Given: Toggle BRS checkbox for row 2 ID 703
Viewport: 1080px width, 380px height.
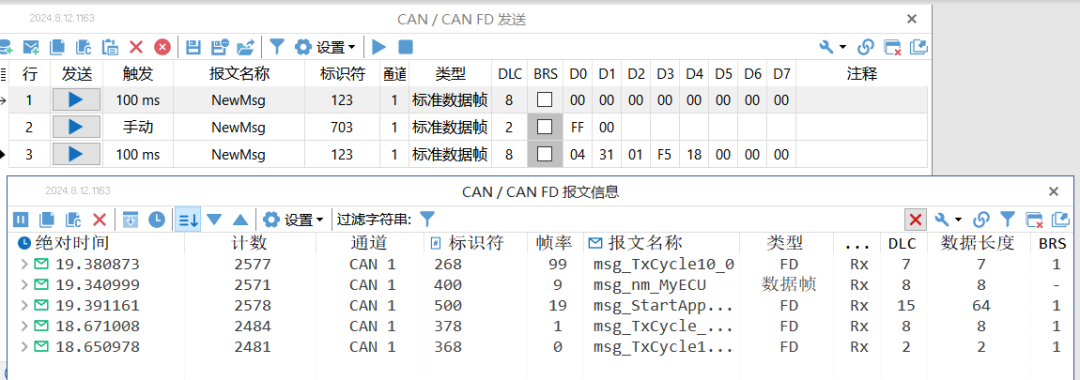Looking at the screenshot, I should point(545,127).
